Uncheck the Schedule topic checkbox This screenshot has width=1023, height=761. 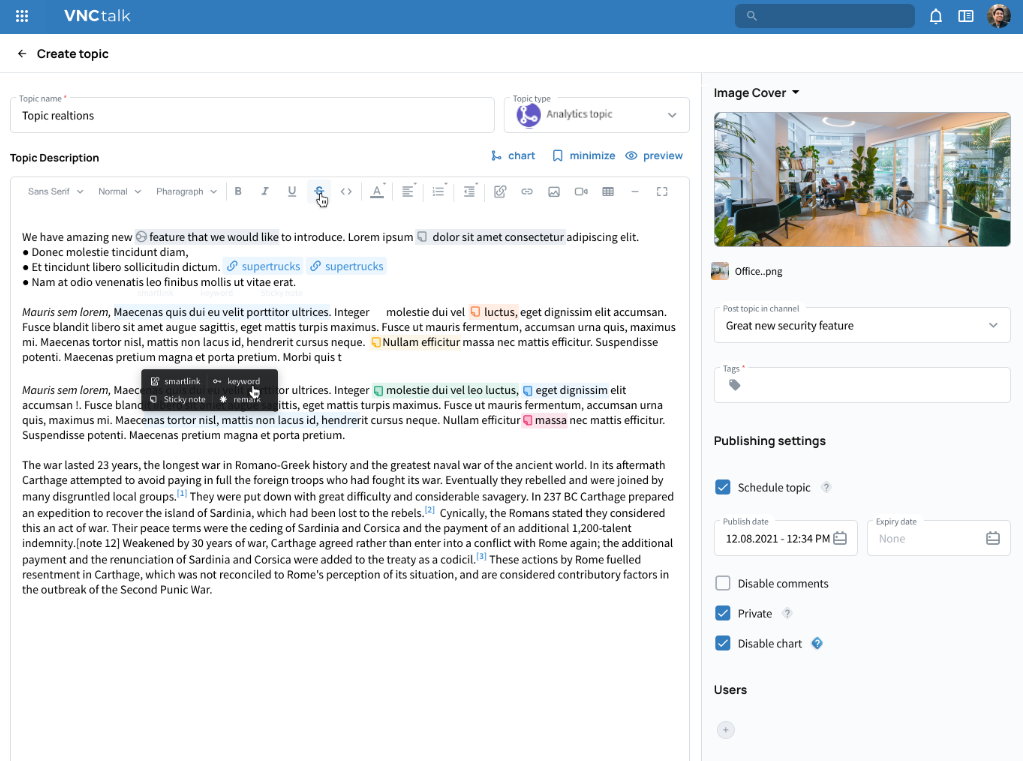[723, 487]
